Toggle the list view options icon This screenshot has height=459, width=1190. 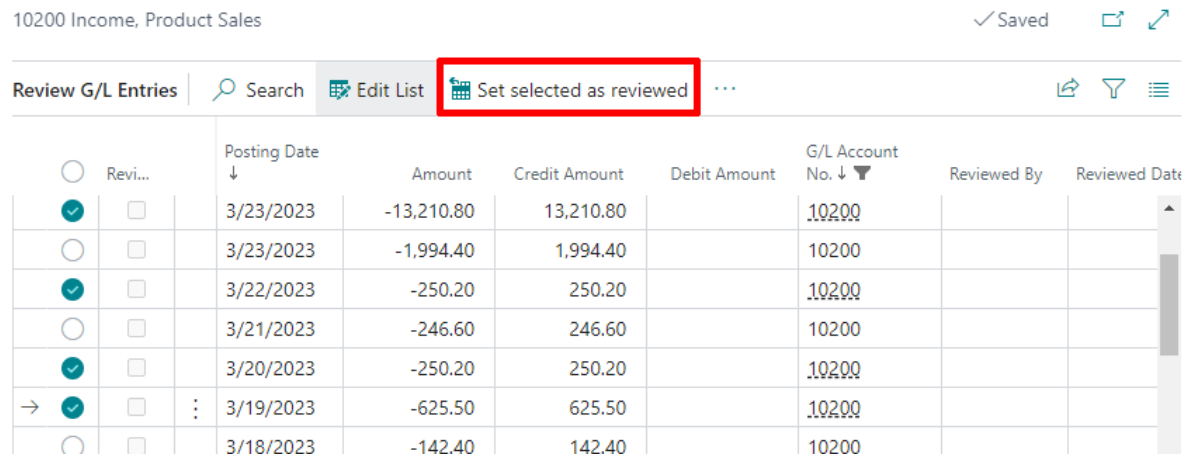1158,90
